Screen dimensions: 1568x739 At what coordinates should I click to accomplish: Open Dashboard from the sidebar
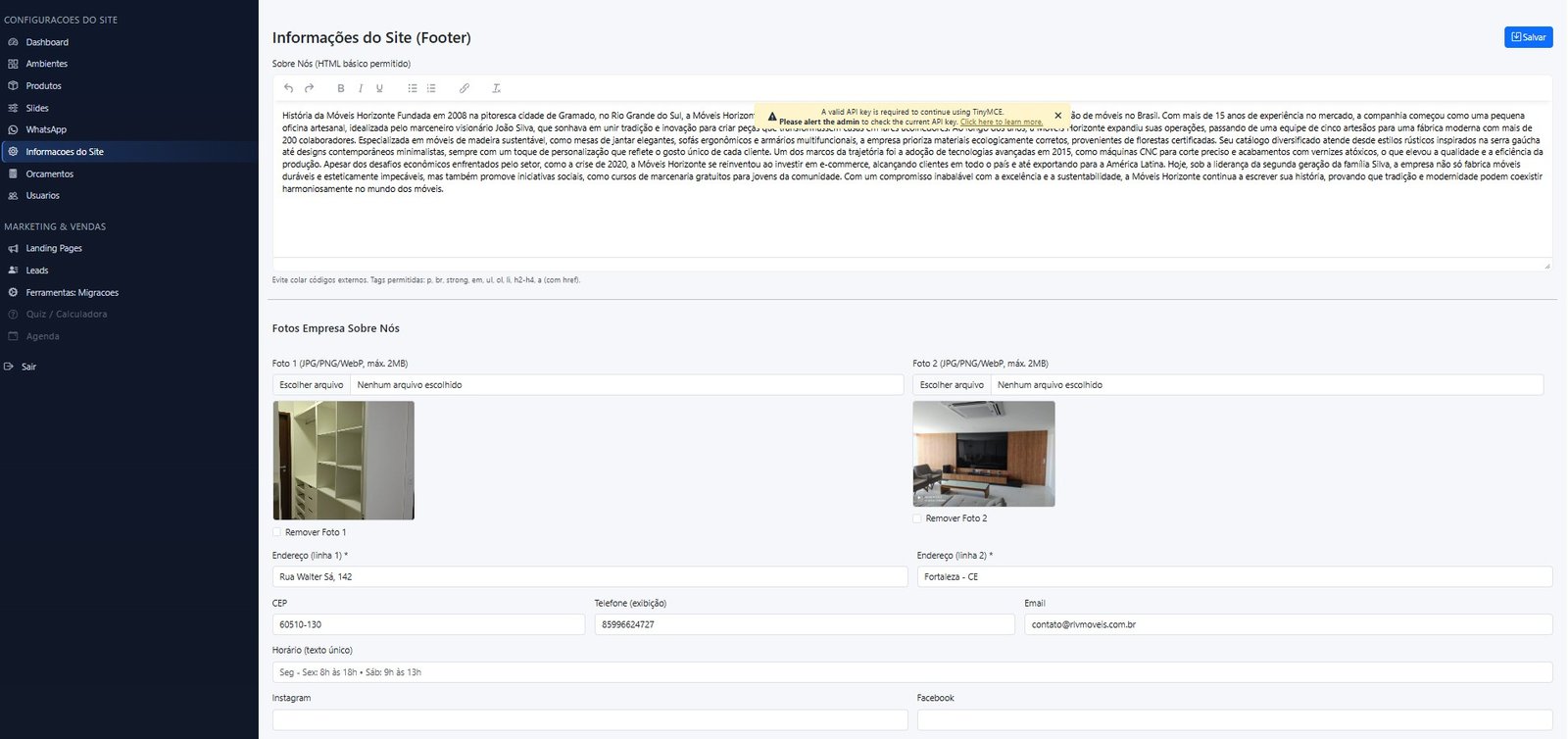click(47, 42)
